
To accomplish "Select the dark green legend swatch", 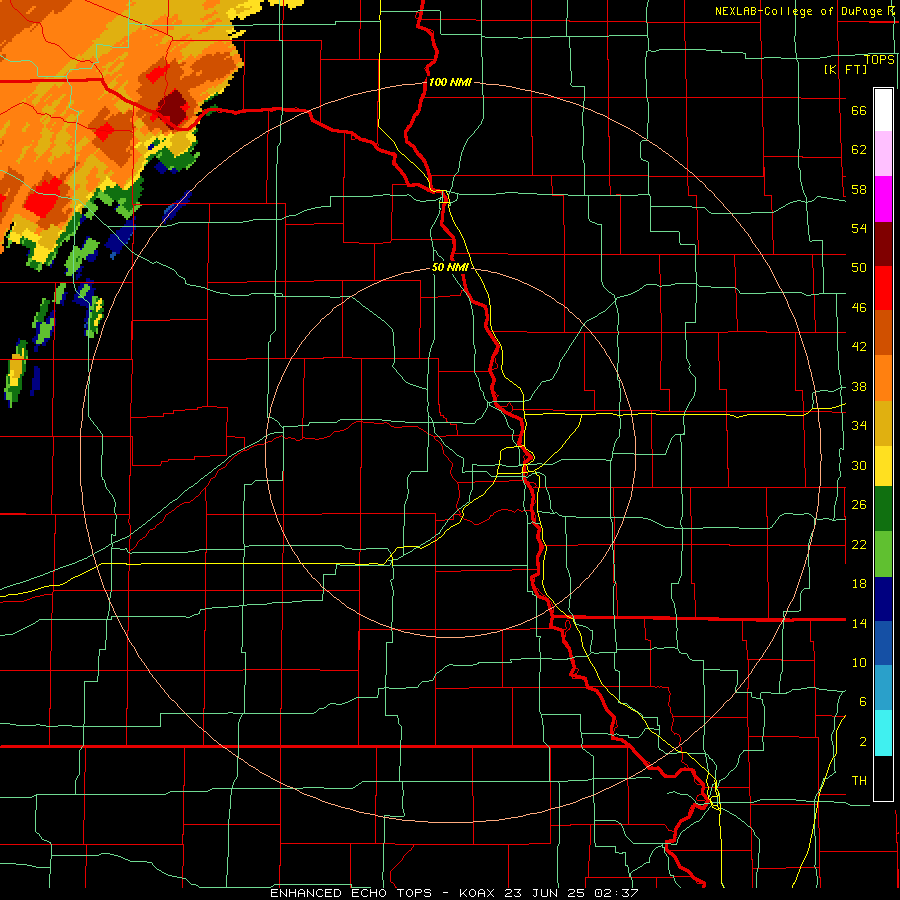I will coord(883,508).
